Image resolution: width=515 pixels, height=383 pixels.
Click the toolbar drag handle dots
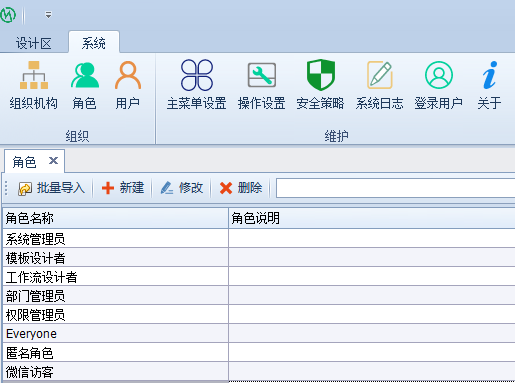tap(6, 188)
